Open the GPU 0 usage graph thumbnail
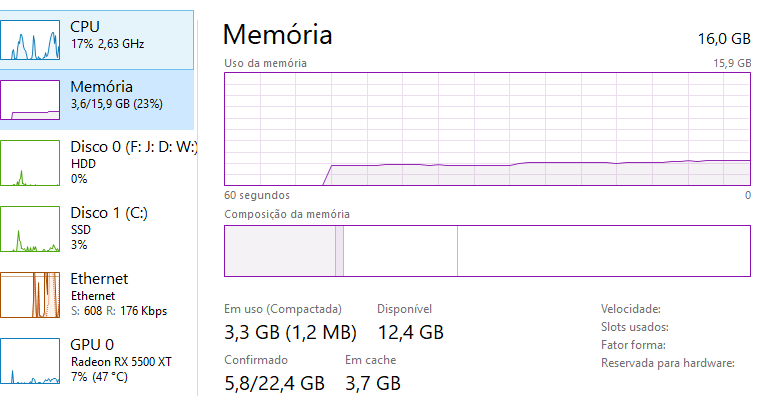This screenshot has width=760, height=396. 30,361
